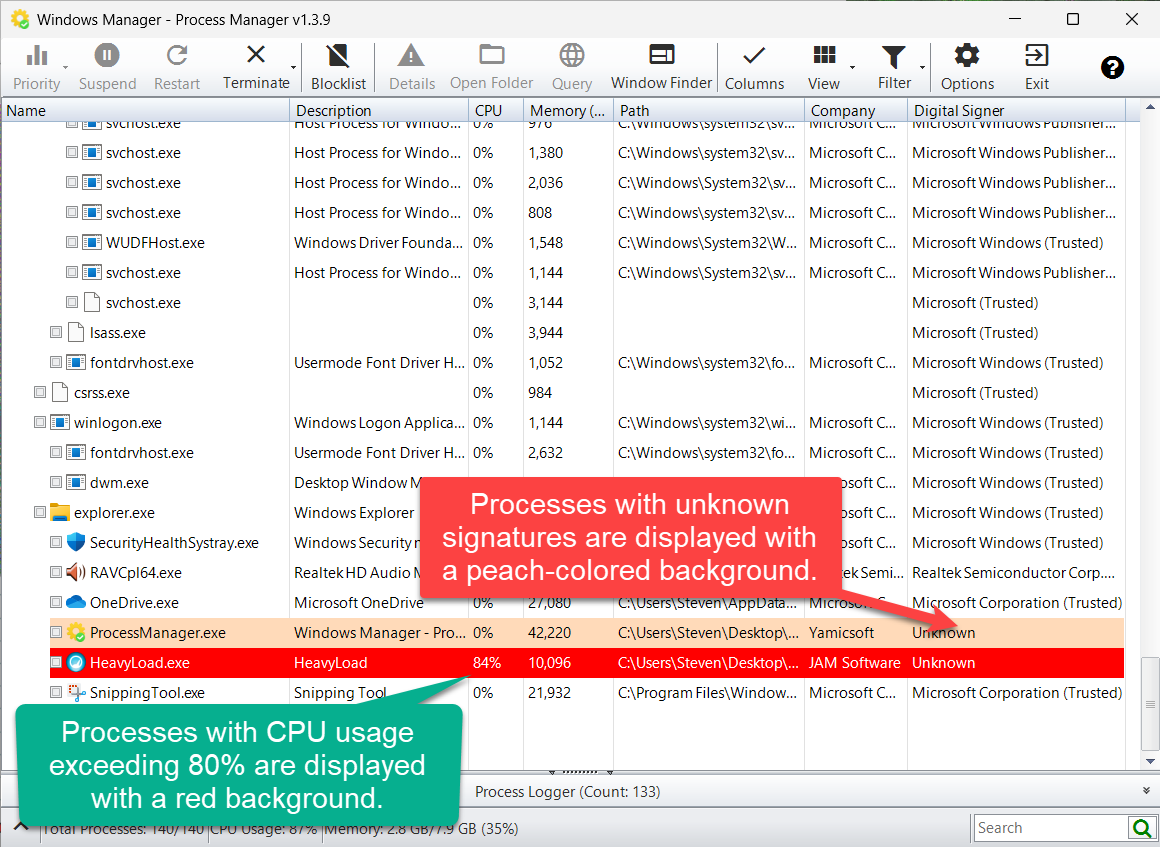Click Realtek Semiconductor Corp signer cell

pos(1014,573)
